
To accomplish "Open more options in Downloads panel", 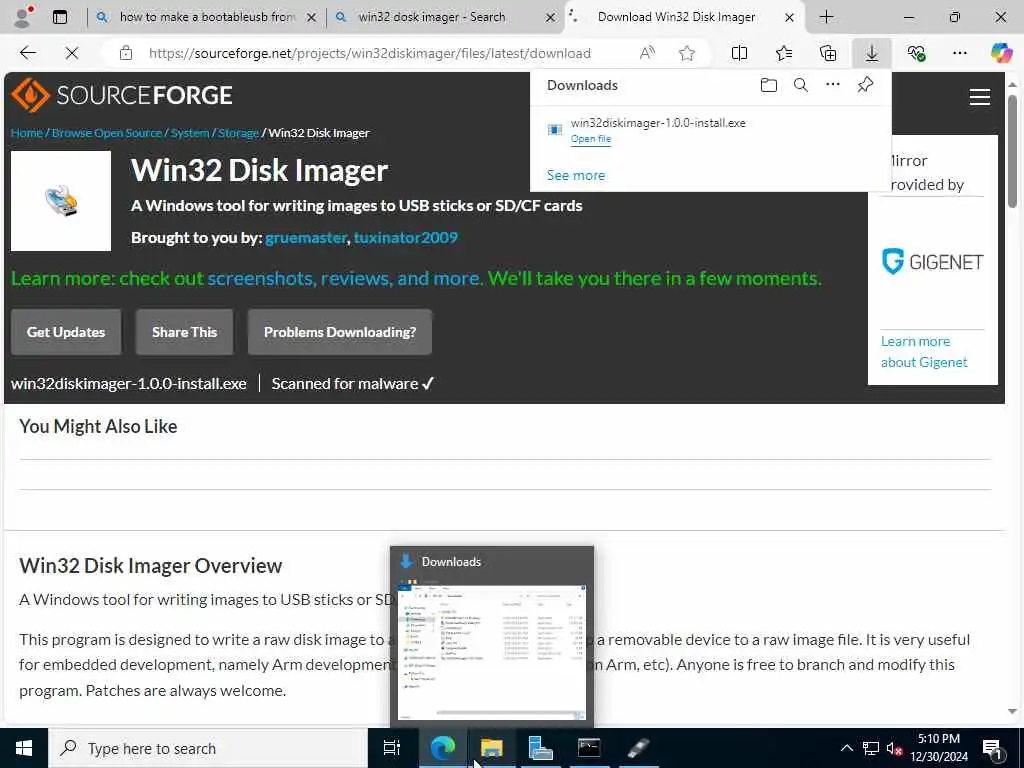I will [x=833, y=85].
